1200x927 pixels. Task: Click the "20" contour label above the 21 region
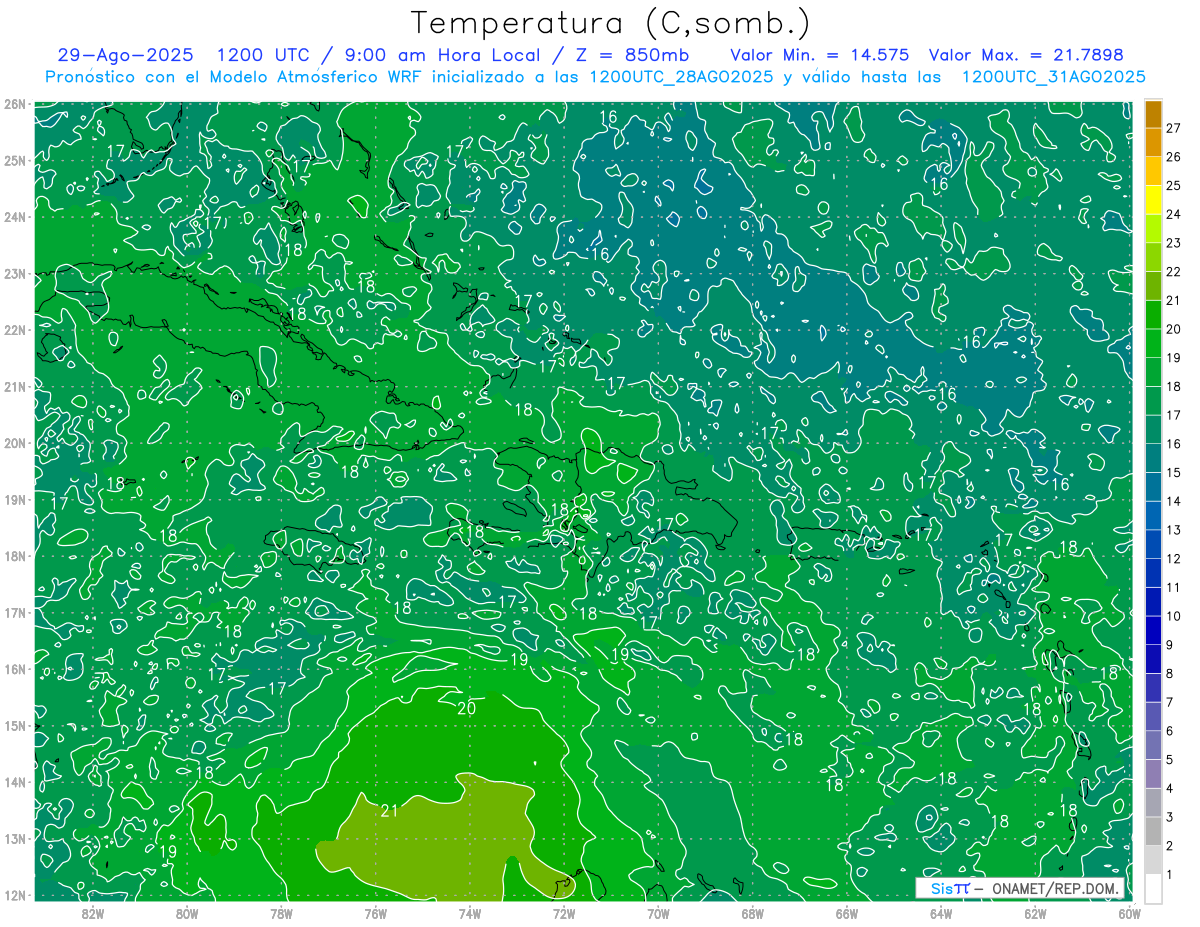click(x=466, y=708)
